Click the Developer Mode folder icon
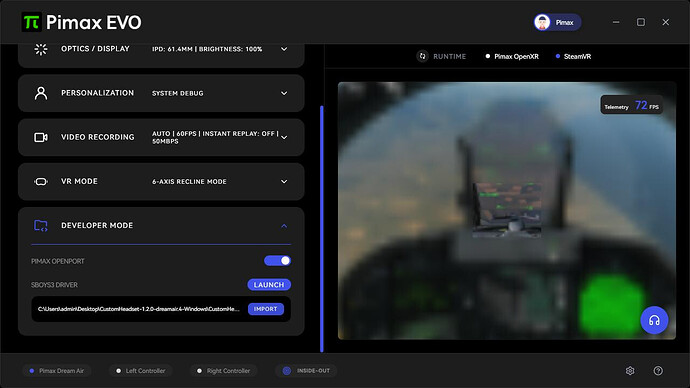Screen dimensions: 690x388 41,226
